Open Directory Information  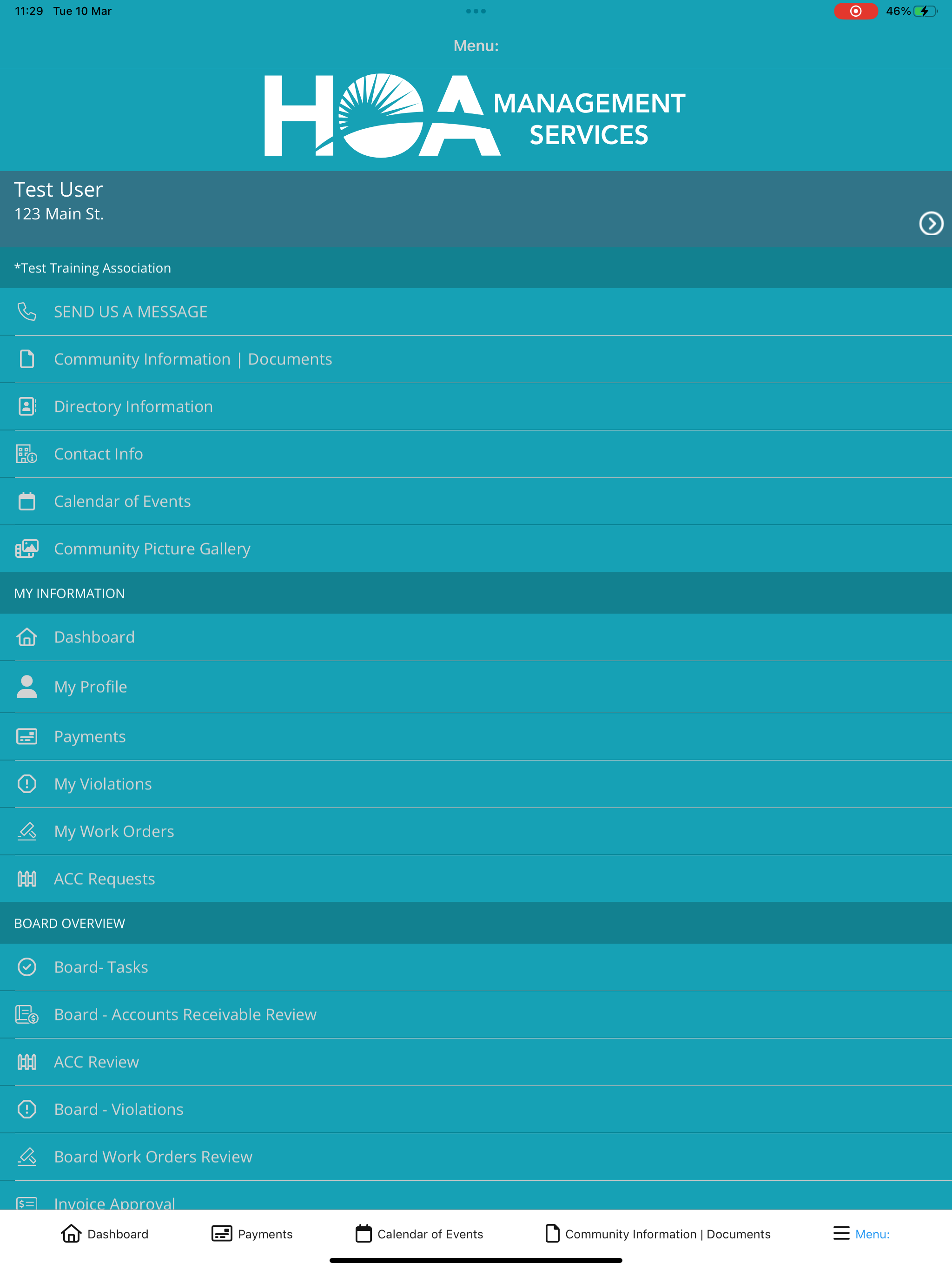(476, 406)
